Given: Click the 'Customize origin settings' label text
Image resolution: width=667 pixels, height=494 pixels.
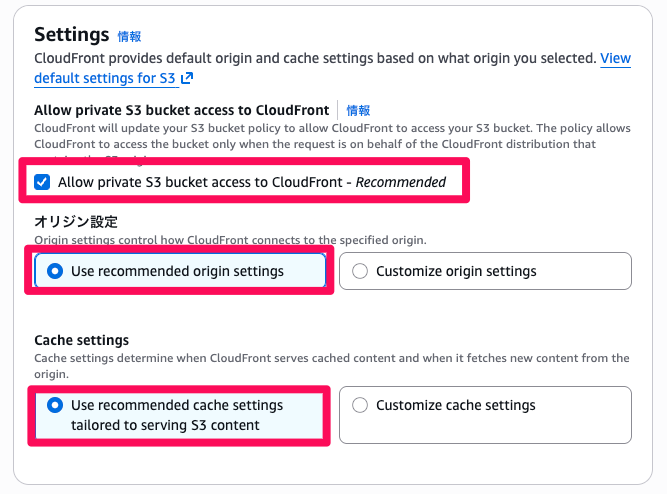Looking at the screenshot, I should tap(456, 271).
